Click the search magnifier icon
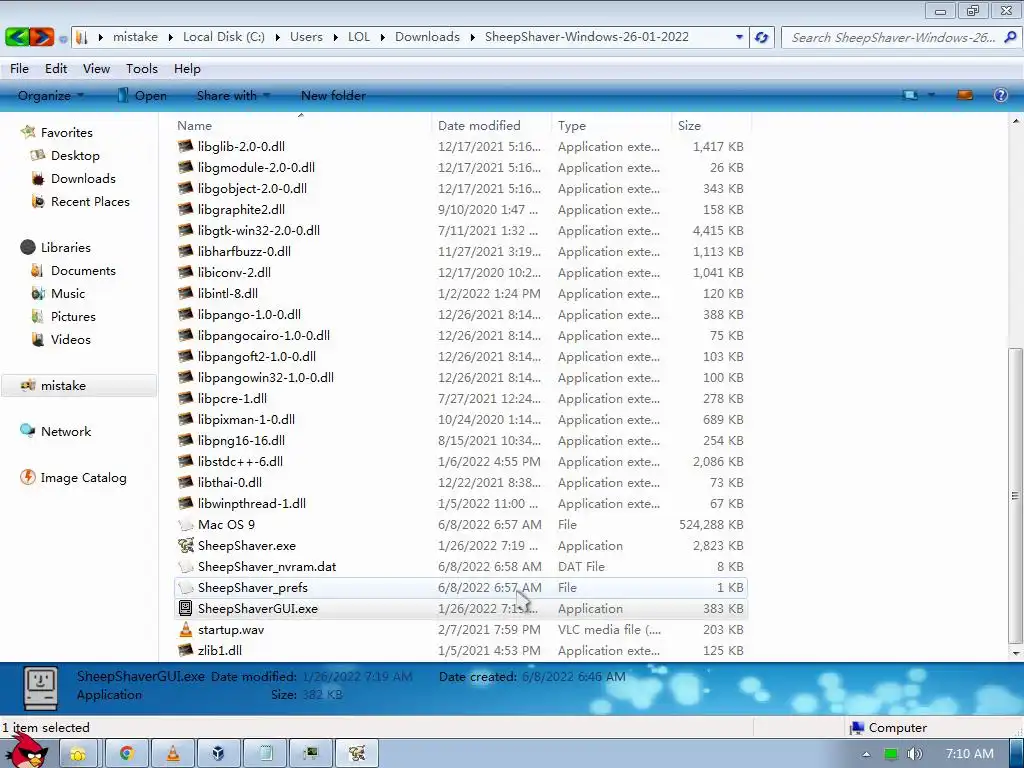The width and height of the screenshot is (1024, 768). 1010,37
